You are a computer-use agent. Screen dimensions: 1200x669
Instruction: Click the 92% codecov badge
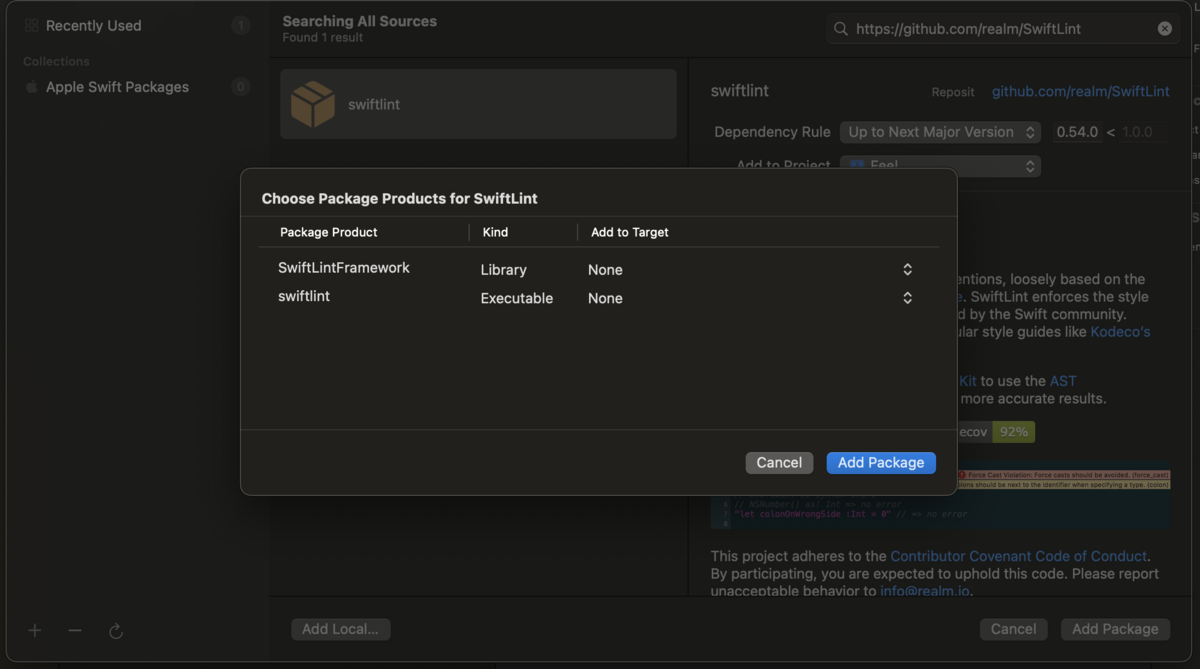tap(1013, 432)
